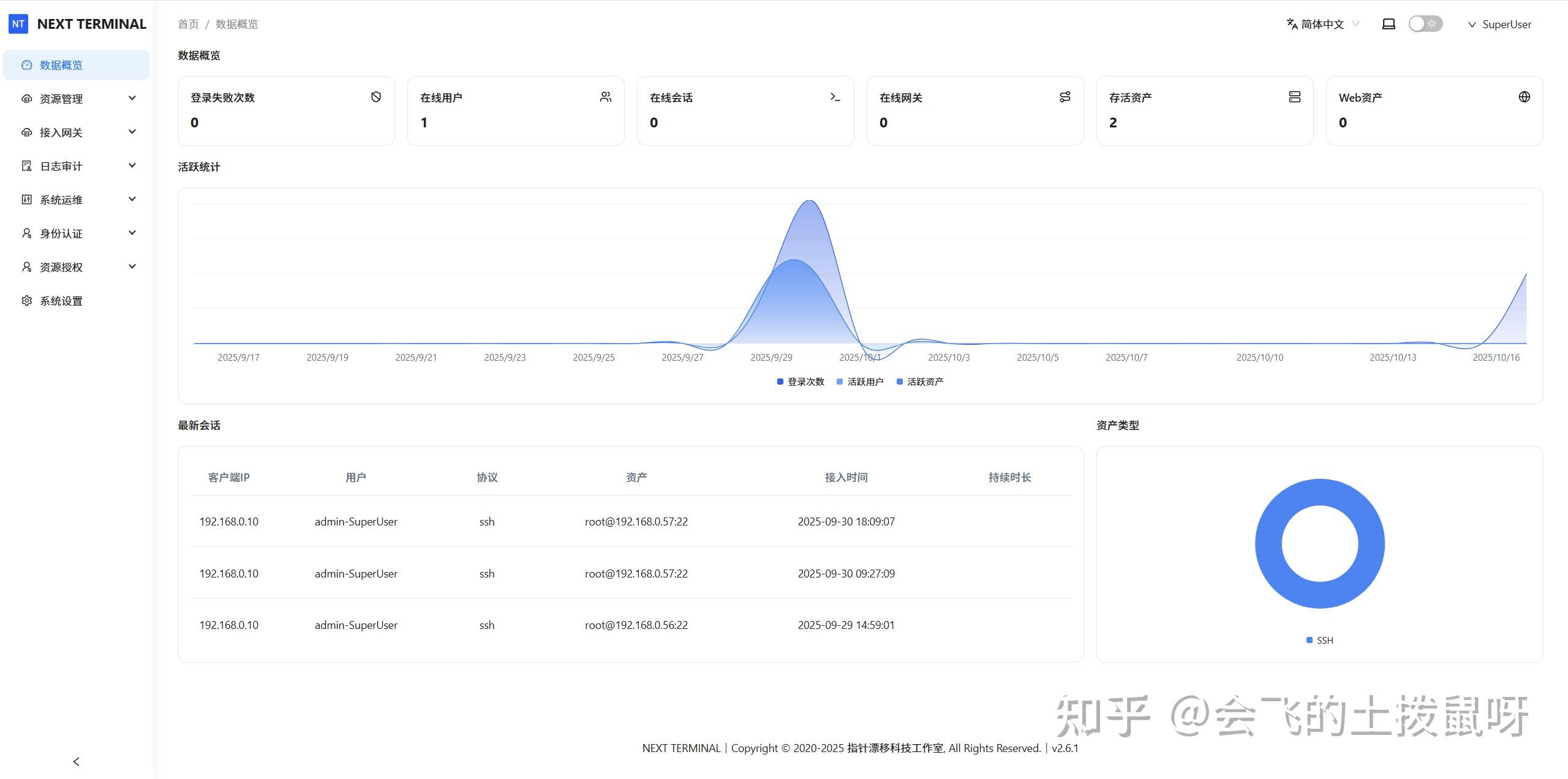The image size is (1568, 779).
Task: Click the 首页 breadcrumb link
Action: coord(188,24)
